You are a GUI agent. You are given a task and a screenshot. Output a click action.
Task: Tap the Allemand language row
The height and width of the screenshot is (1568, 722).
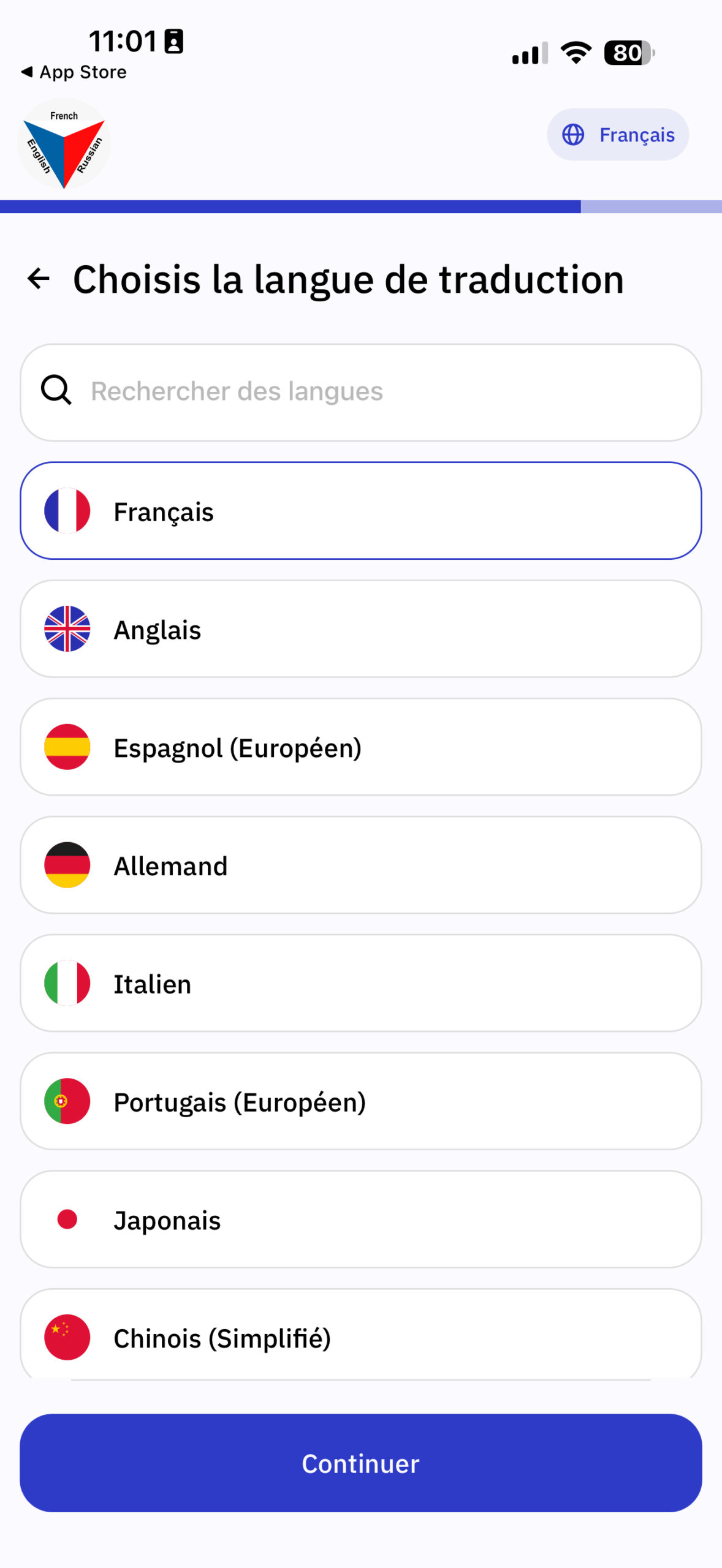coord(360,865)
